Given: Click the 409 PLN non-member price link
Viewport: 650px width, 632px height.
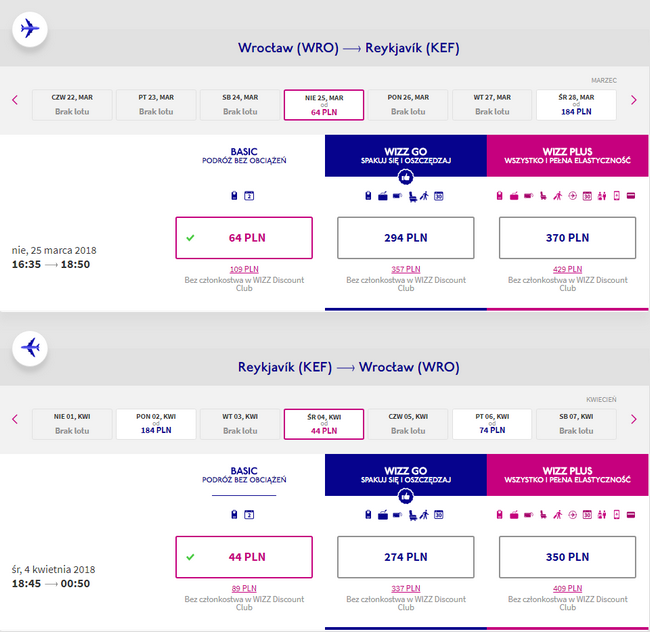Looking at the screenshot, I should pos(567,588).
